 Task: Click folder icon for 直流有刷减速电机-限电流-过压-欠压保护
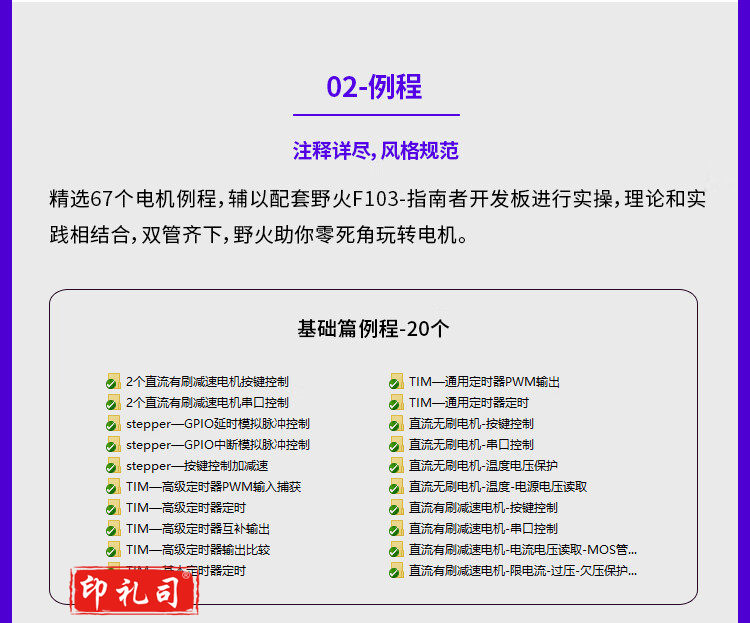coord(396,571)
